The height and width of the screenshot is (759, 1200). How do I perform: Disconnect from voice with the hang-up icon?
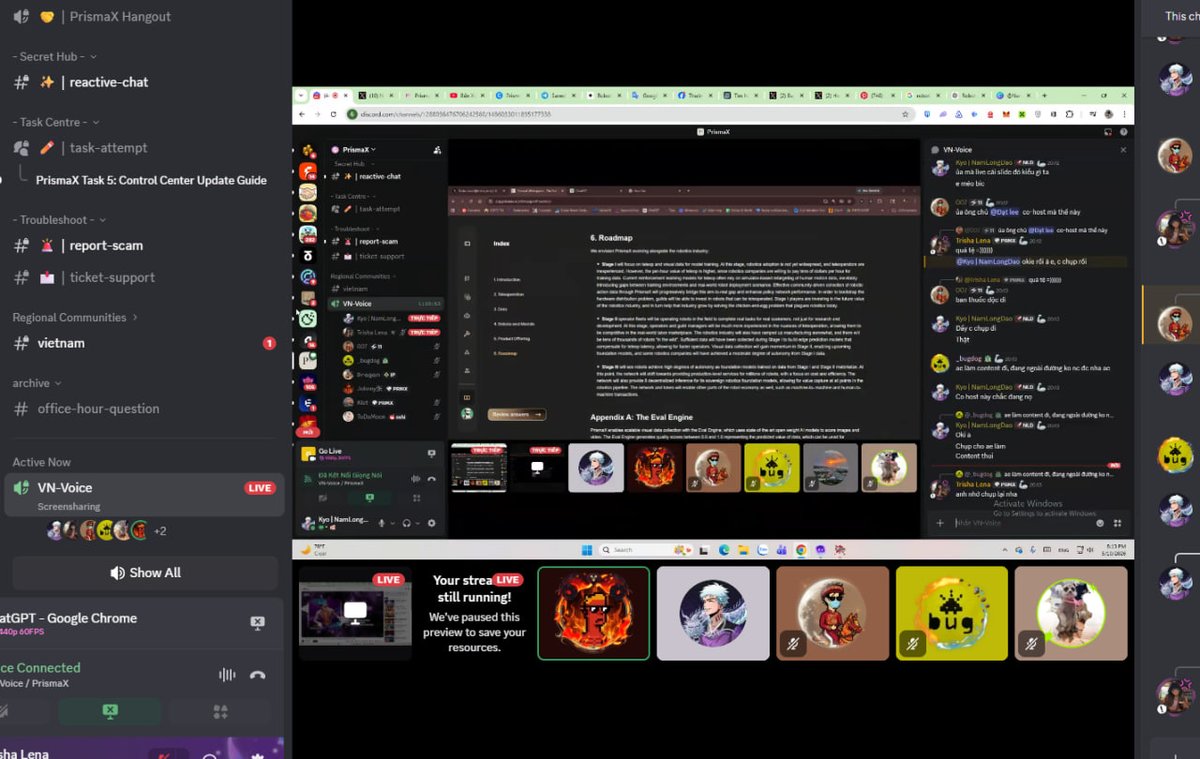[x=258, y=675]
